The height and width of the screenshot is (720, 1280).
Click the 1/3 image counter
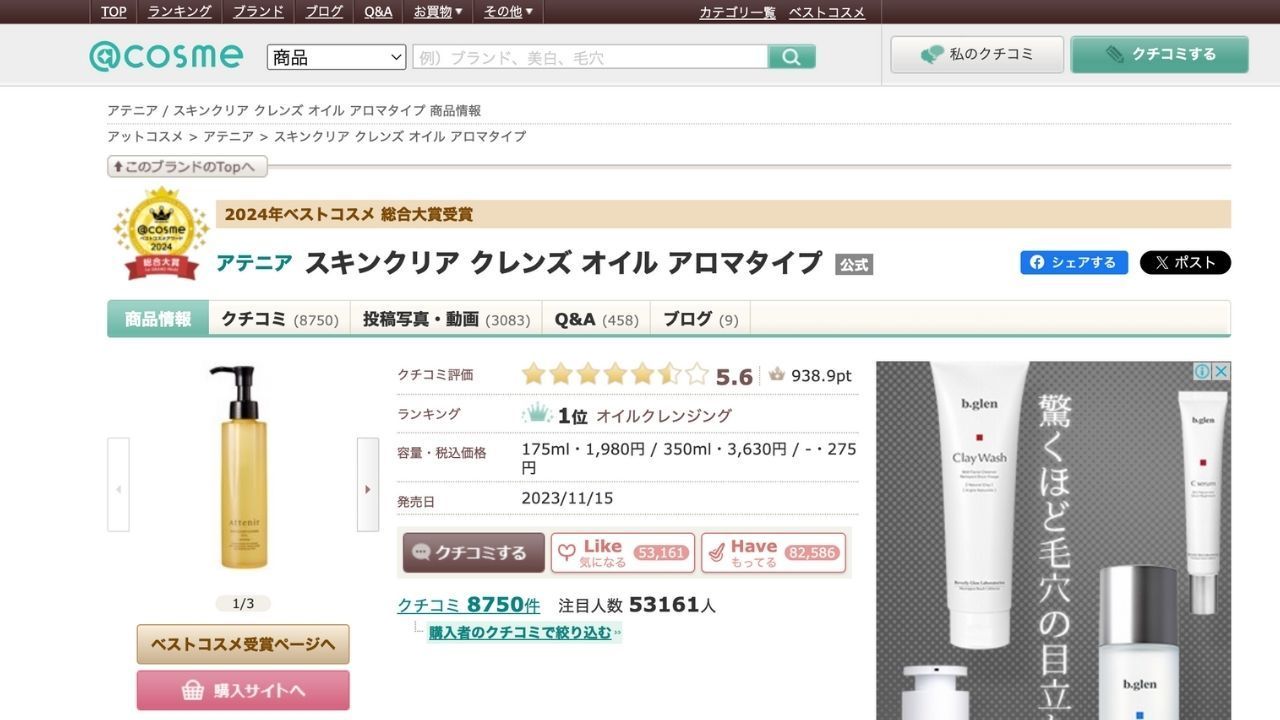243,604
